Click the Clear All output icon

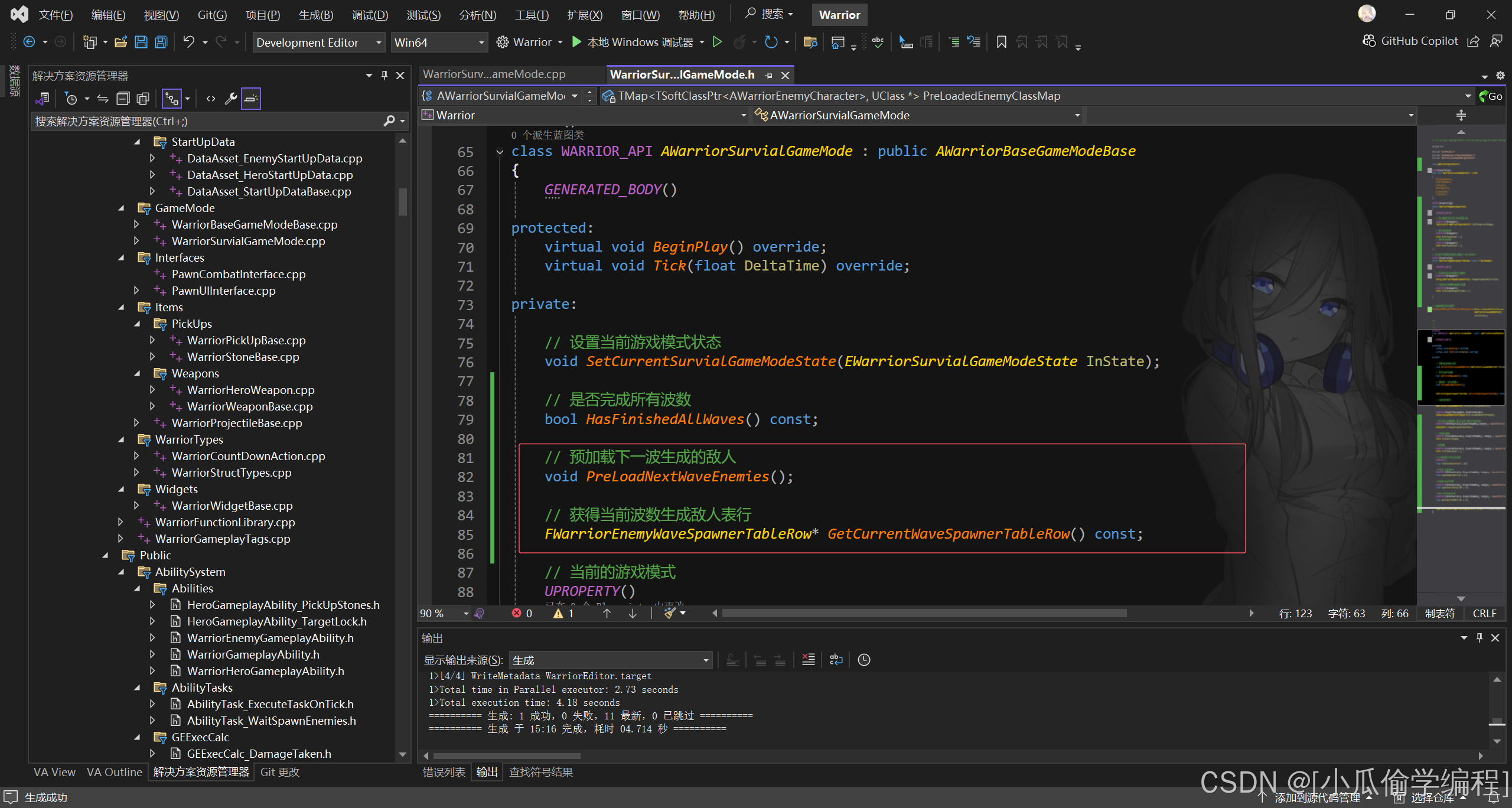[808, 660]
